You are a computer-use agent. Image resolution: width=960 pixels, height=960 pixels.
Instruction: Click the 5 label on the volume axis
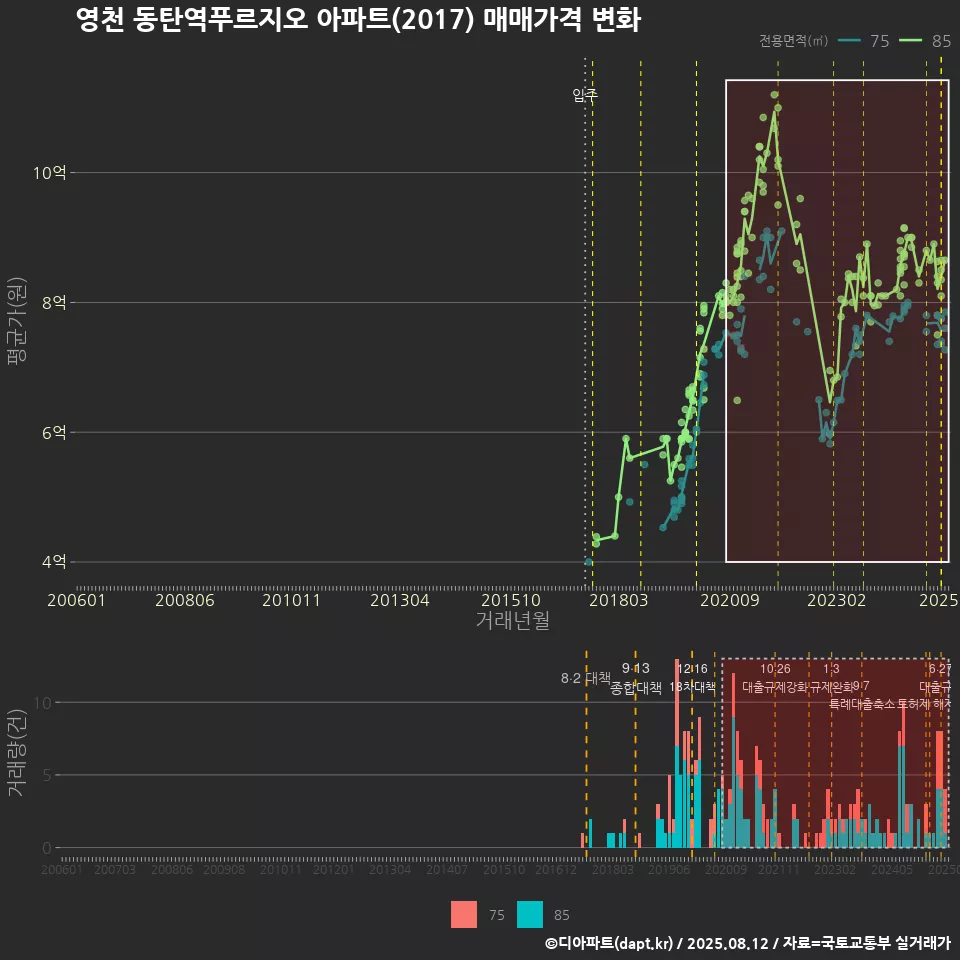tap(47, 775)
